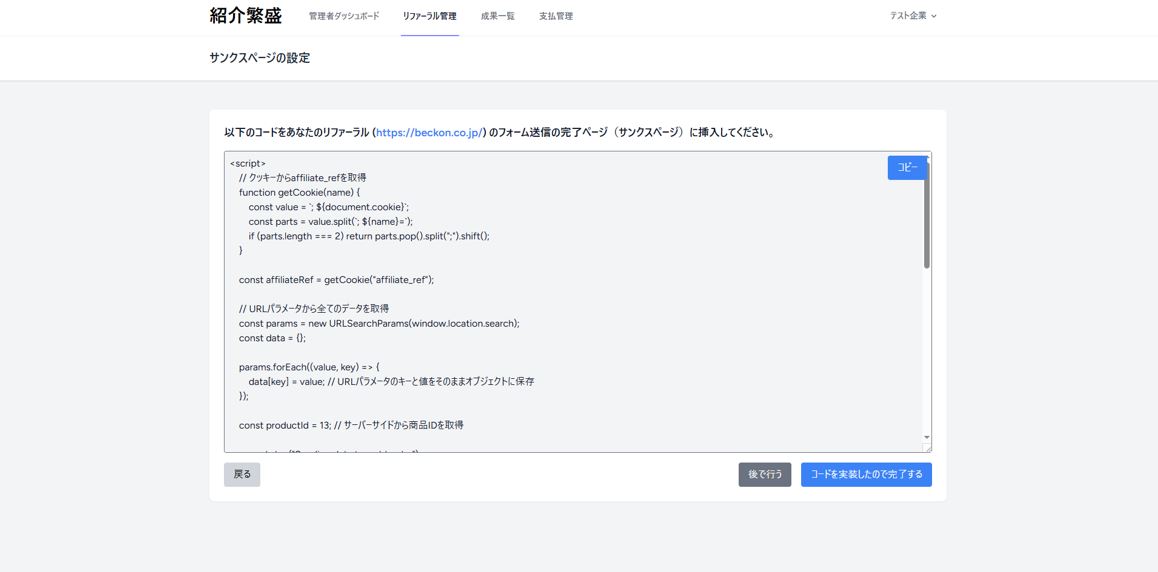Click the 戻る back button
The width and height of the screenshot is (1158, 572).
242,474
